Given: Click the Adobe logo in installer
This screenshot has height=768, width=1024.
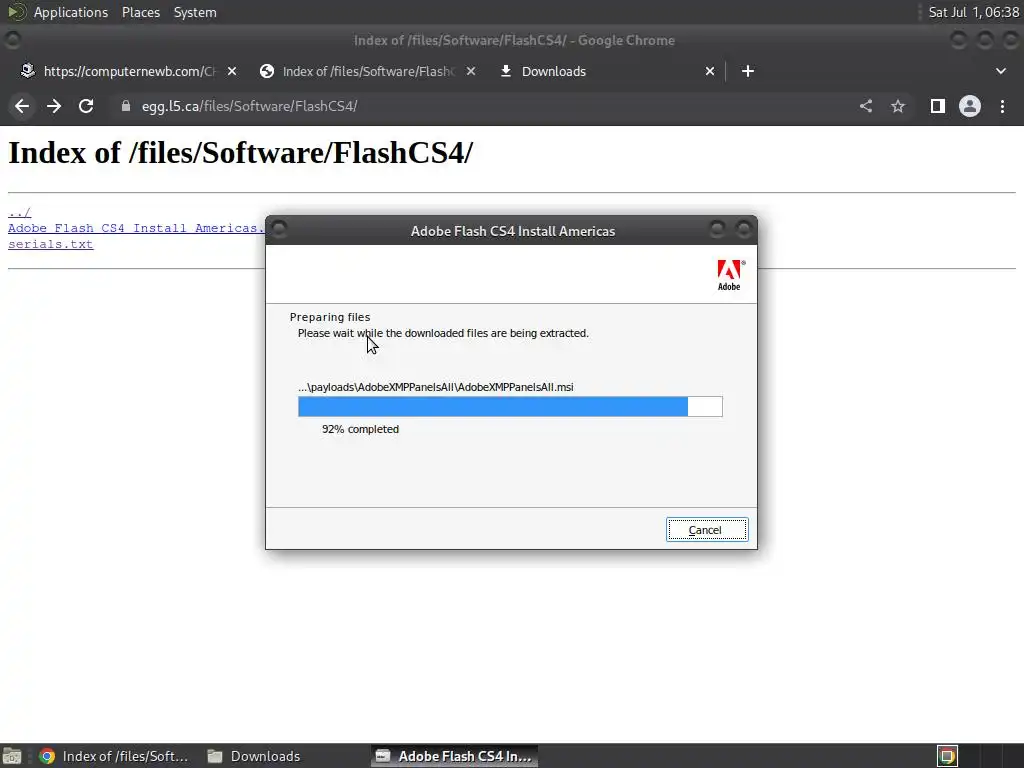Looking at the screenshot, I should 729,275.
